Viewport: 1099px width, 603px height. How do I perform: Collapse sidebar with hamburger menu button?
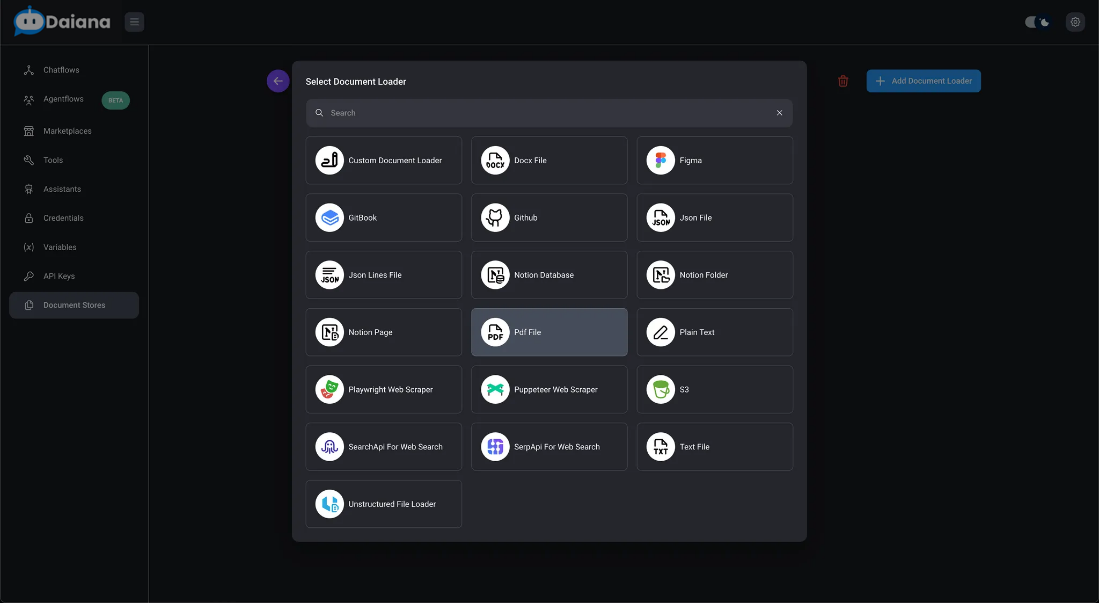pyautogui.click(x=135, y=22)
